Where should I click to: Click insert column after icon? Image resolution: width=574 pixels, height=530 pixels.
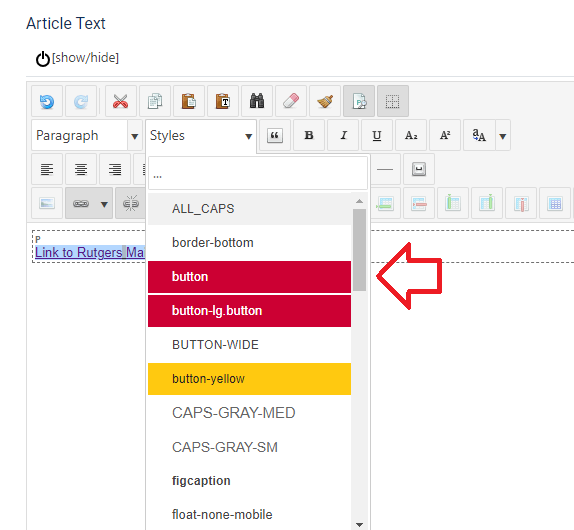point(487,203)
